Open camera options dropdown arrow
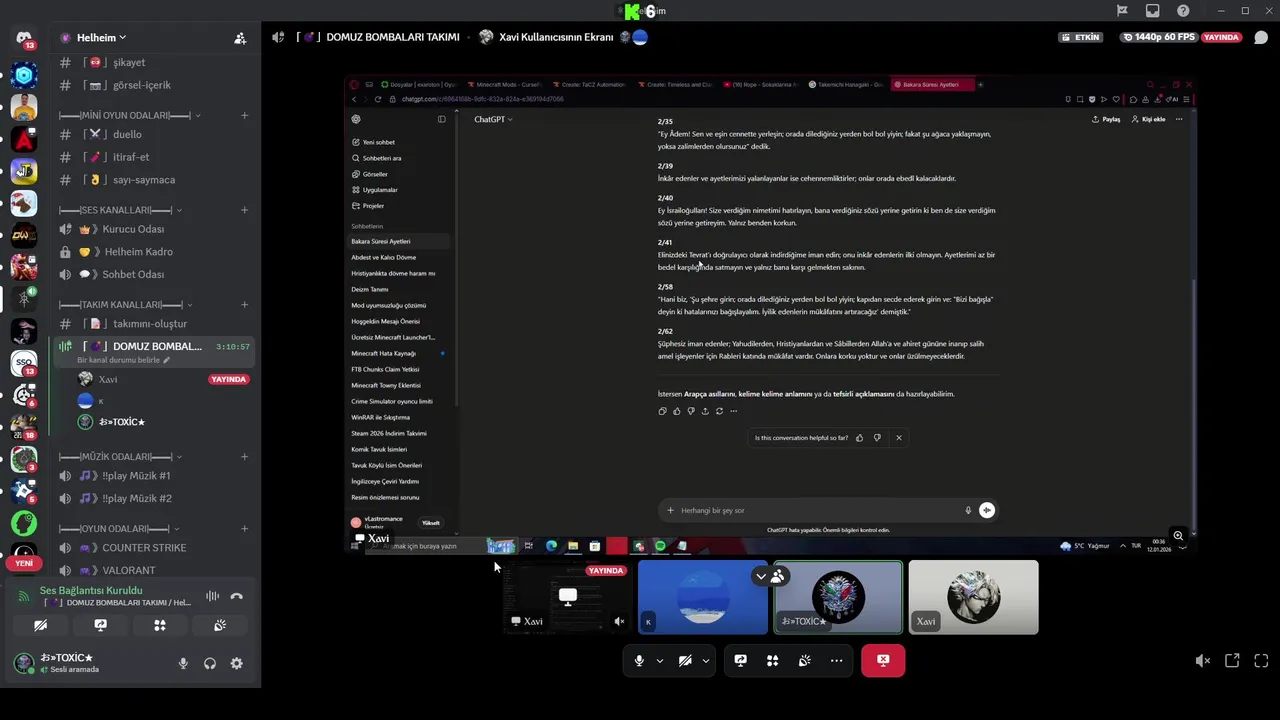This screenshot has width=1280, height=720. tap(706, 661)
